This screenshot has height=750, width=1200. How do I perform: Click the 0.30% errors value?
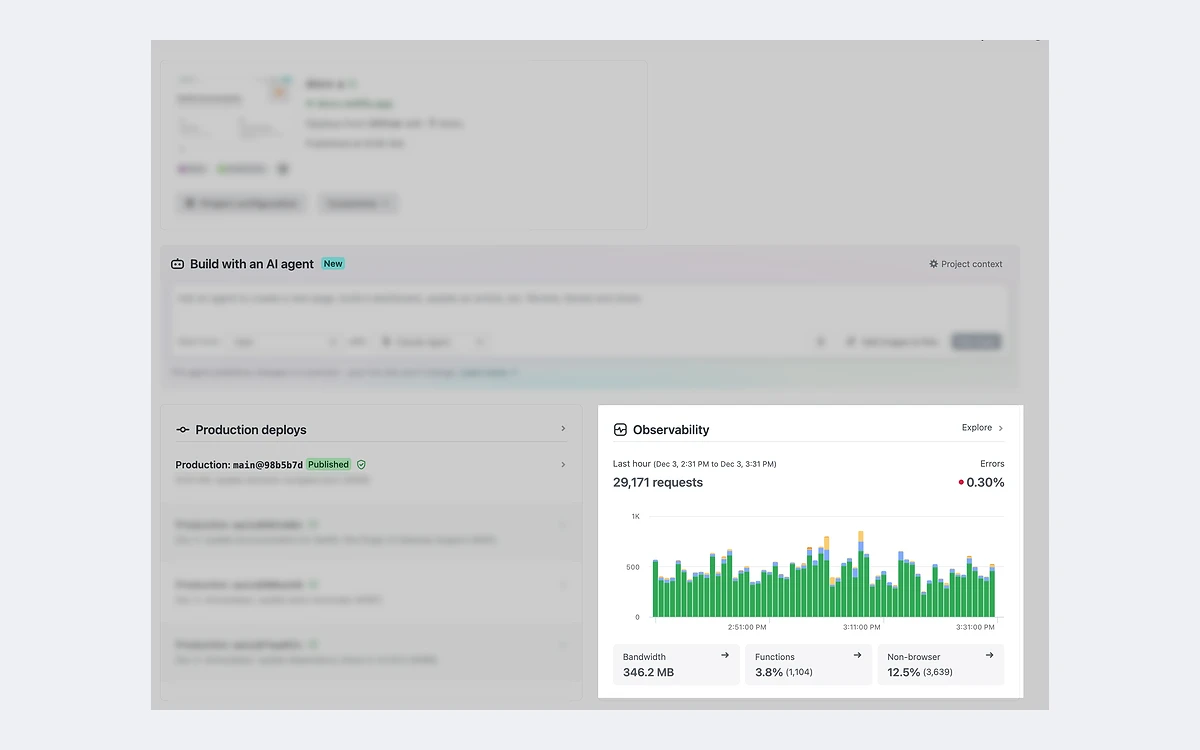click(985, 482)
